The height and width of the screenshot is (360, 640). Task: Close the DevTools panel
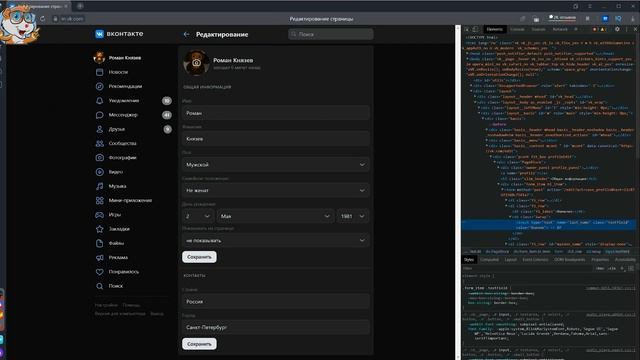coord(635,29)
